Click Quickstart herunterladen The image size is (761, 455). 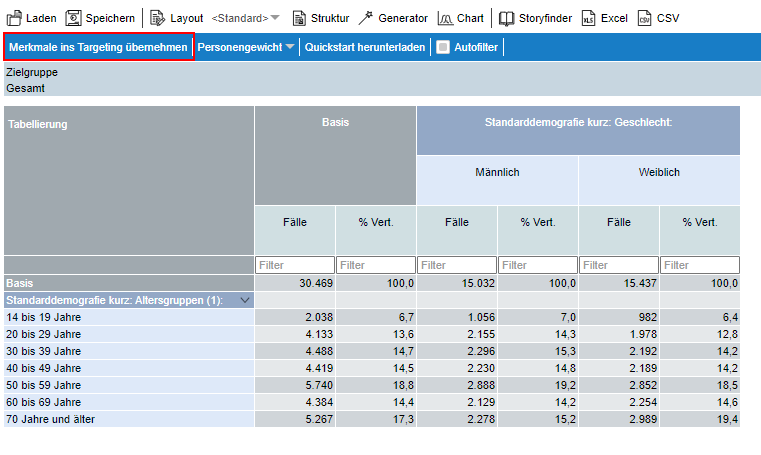364,47
